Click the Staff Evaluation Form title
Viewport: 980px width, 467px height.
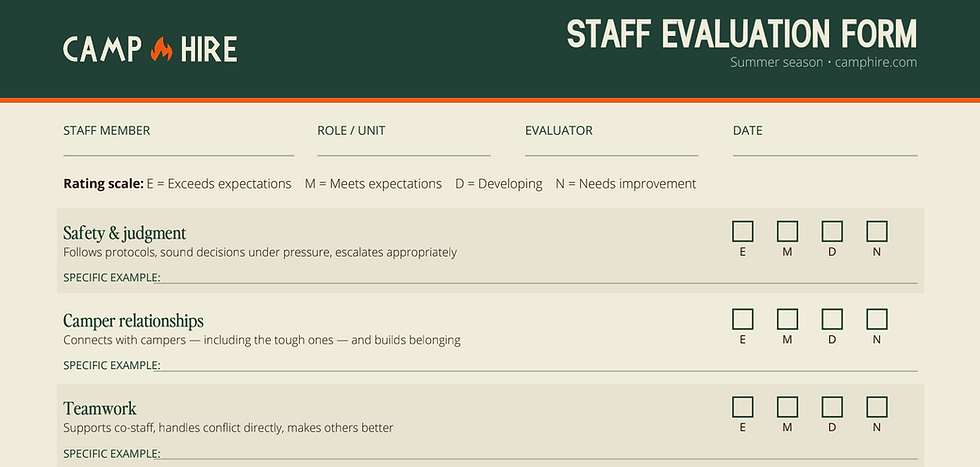(x=742, y=34)
